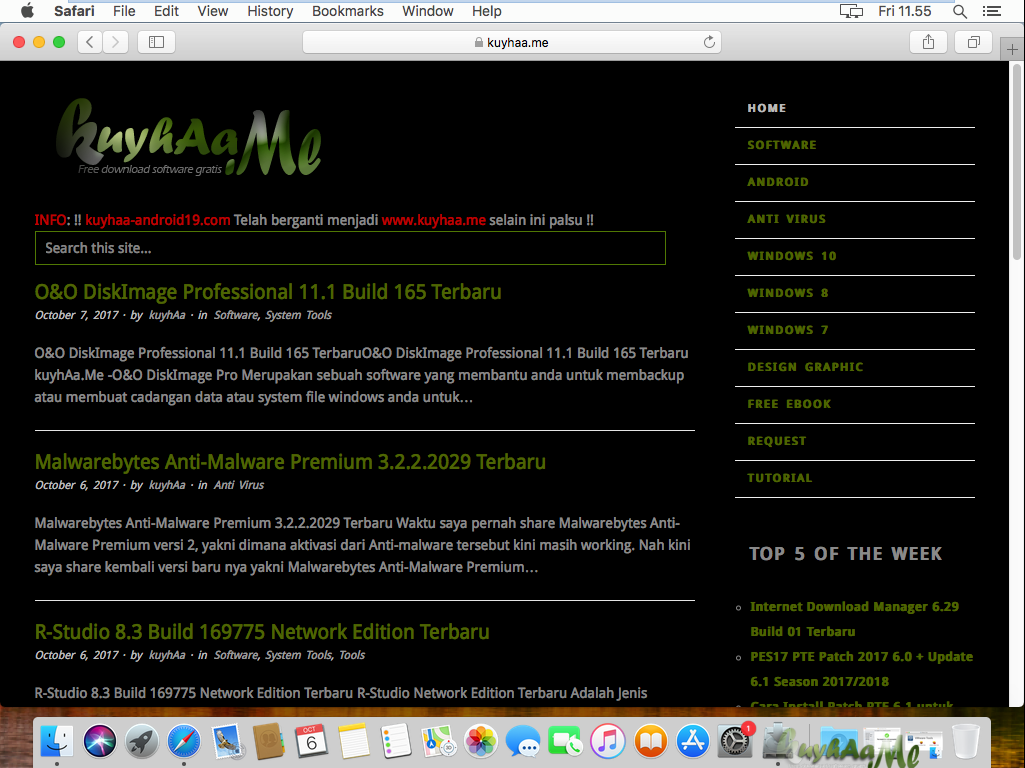The height and width of the screenshot is (768, 1025).
Task: Go back with Safari's back arrow
Action: point(90,42)
